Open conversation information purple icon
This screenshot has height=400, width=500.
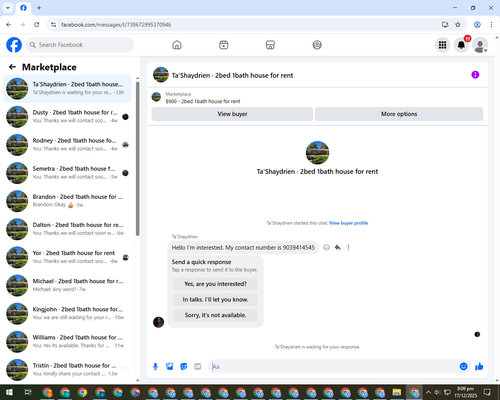point(475,75)
